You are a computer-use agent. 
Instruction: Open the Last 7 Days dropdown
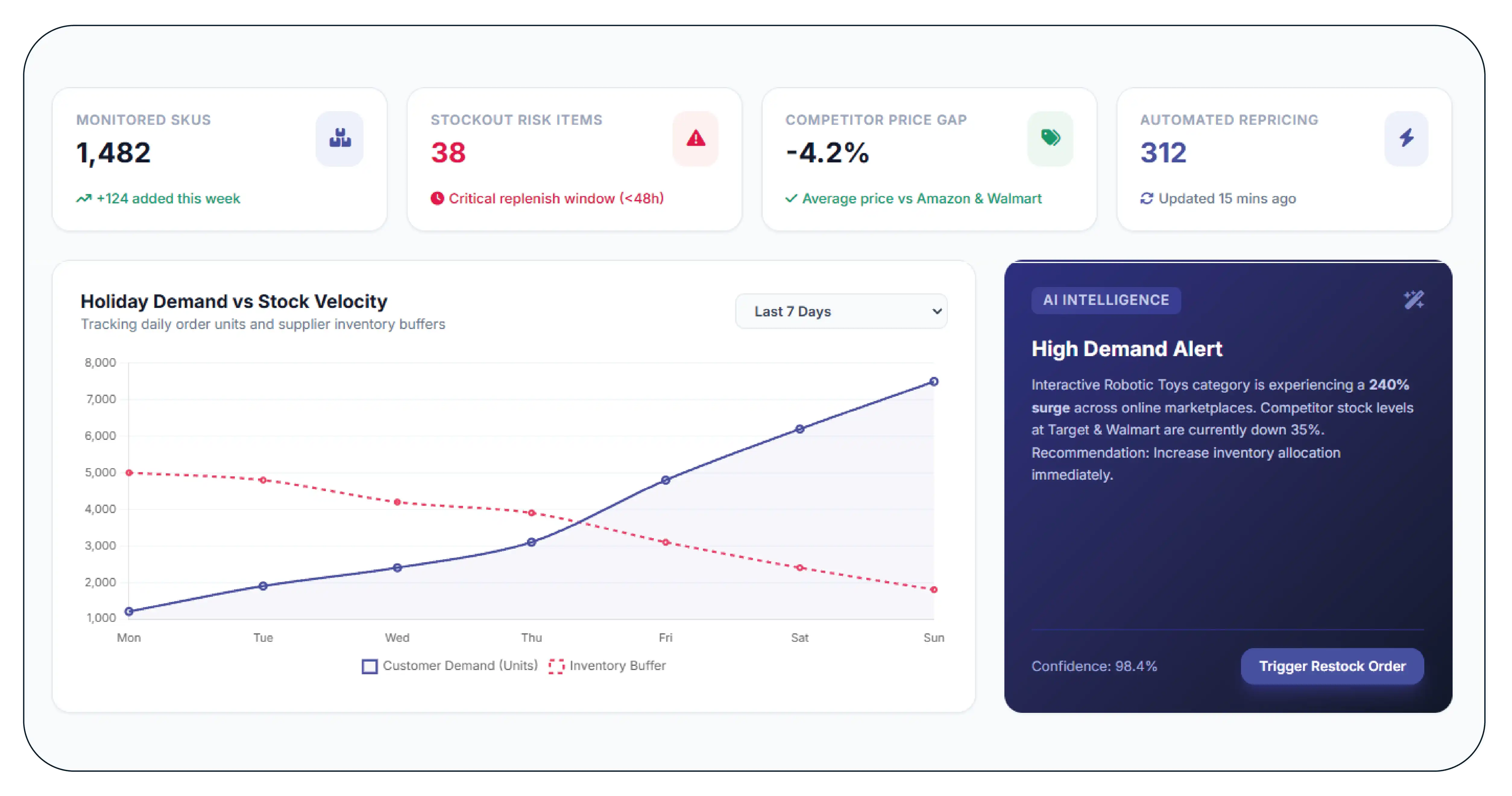[x=840, y=312]
